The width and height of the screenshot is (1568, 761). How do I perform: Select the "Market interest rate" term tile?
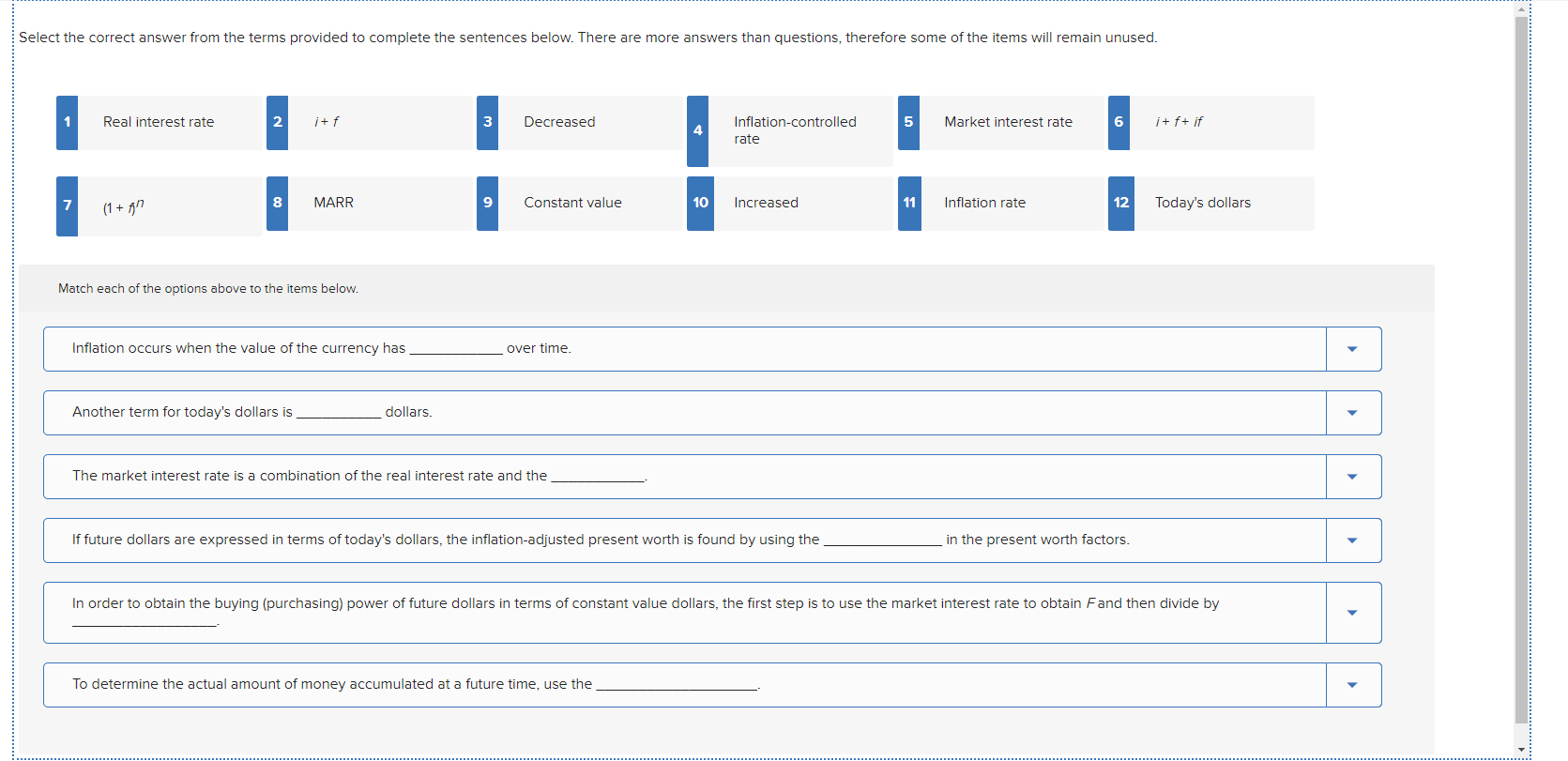click(1009, 122)
